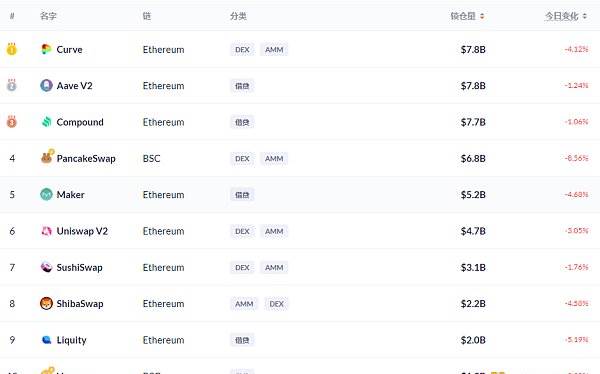Click the Uniswap V2 unicorn icon
Viewport: 600px width, 374px height.
(46, 231)
